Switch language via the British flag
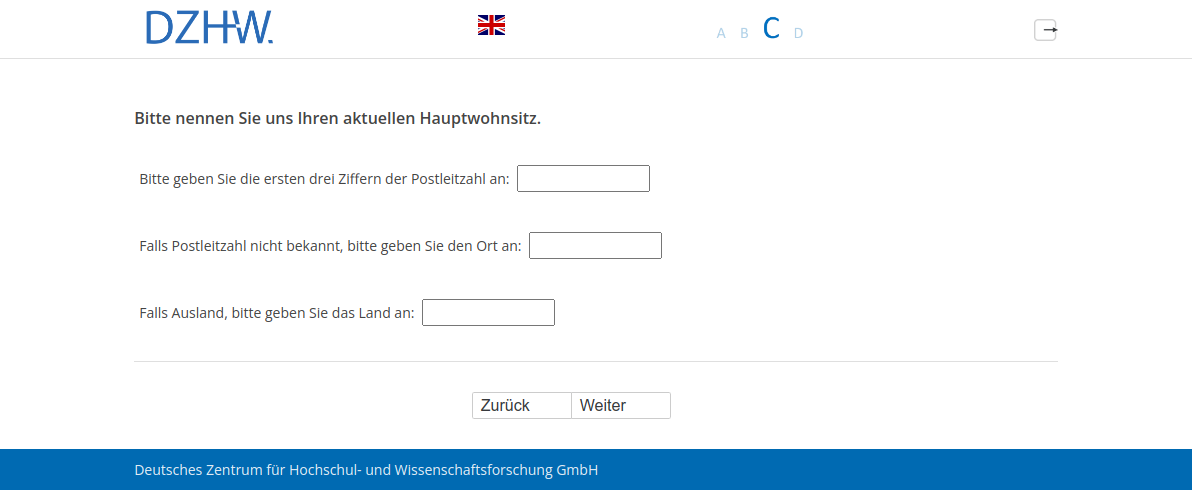This screenshot has height=499, width=1192. point(491,25)
